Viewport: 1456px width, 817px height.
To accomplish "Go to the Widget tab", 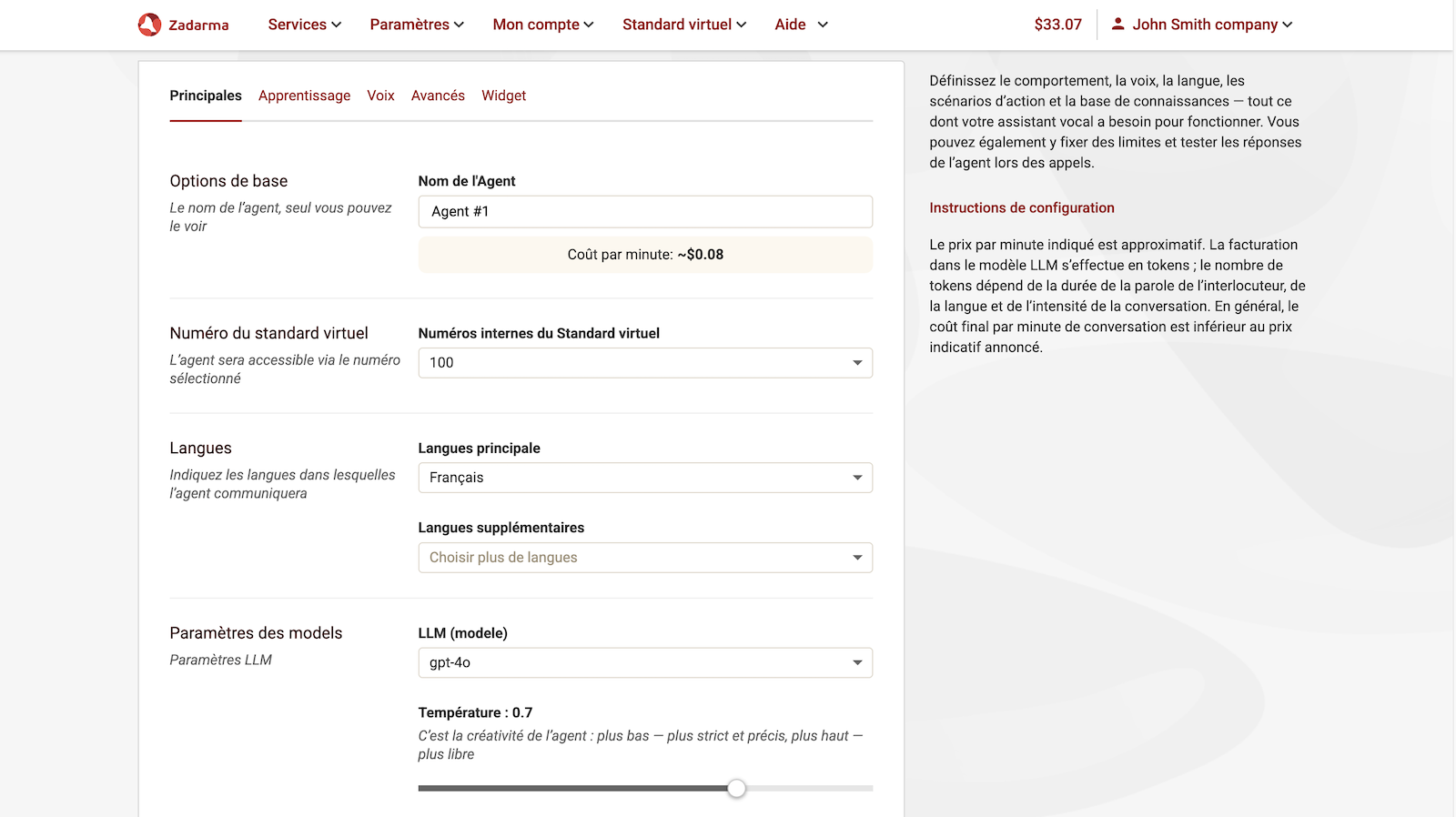I will pyautogui.click(x=503, y=96).
